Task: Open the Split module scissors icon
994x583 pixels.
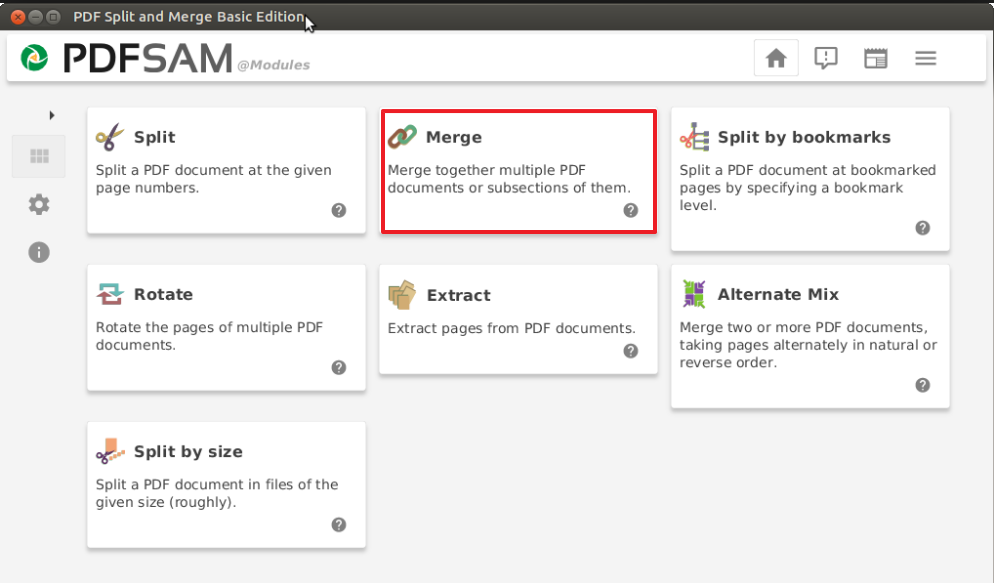Action: (110, 137)
